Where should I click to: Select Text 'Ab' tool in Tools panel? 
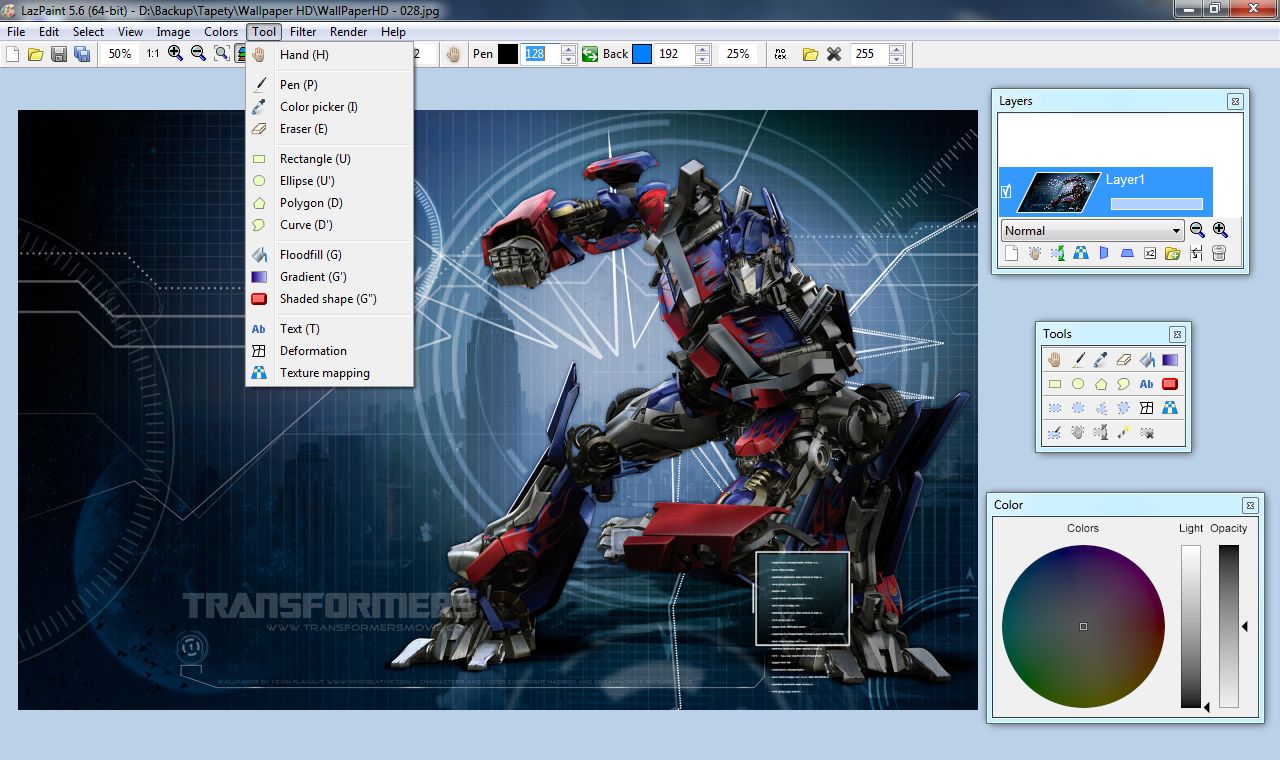click(x=1147, y=383)
